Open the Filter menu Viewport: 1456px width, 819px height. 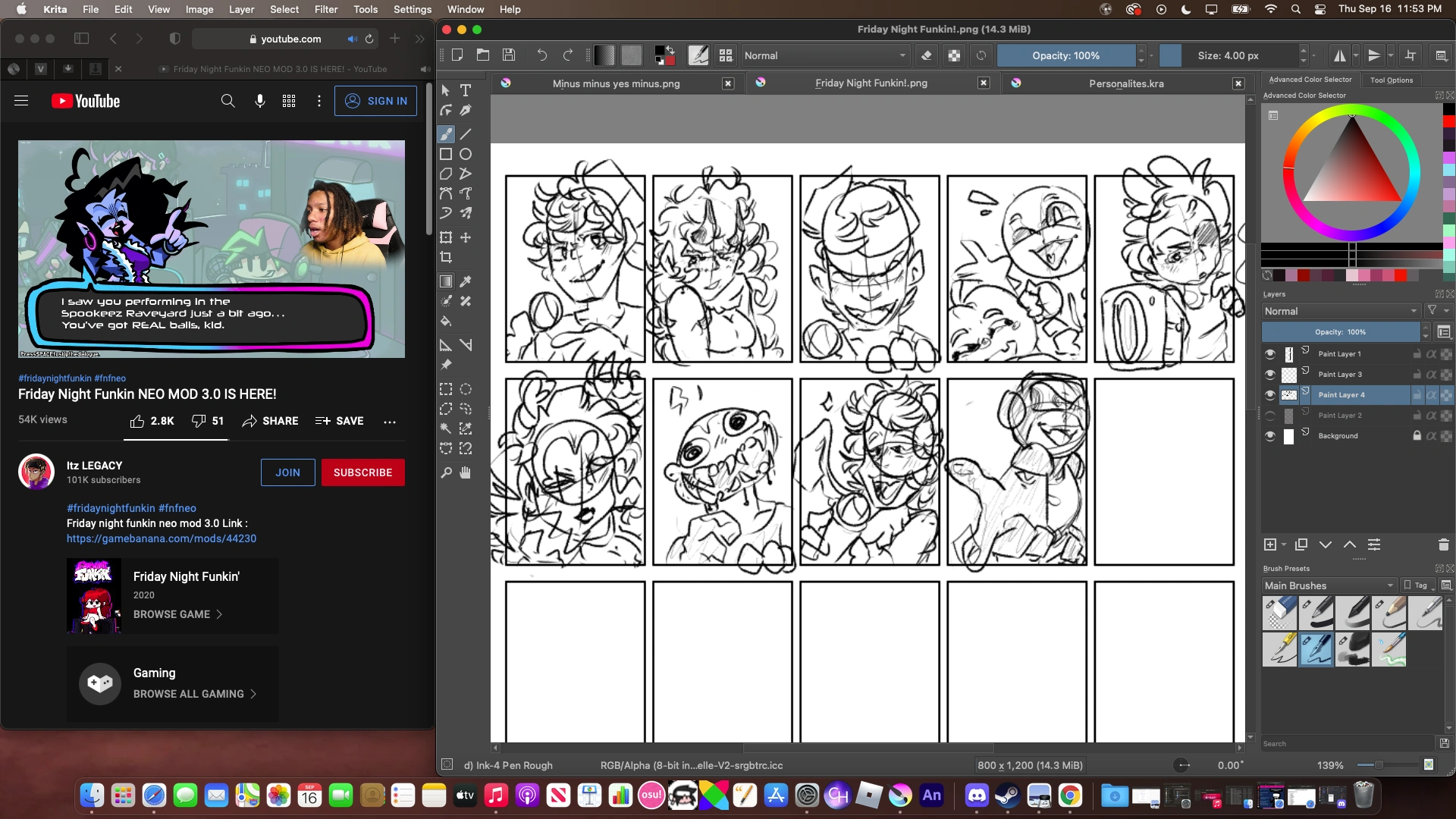pos(325,9)
